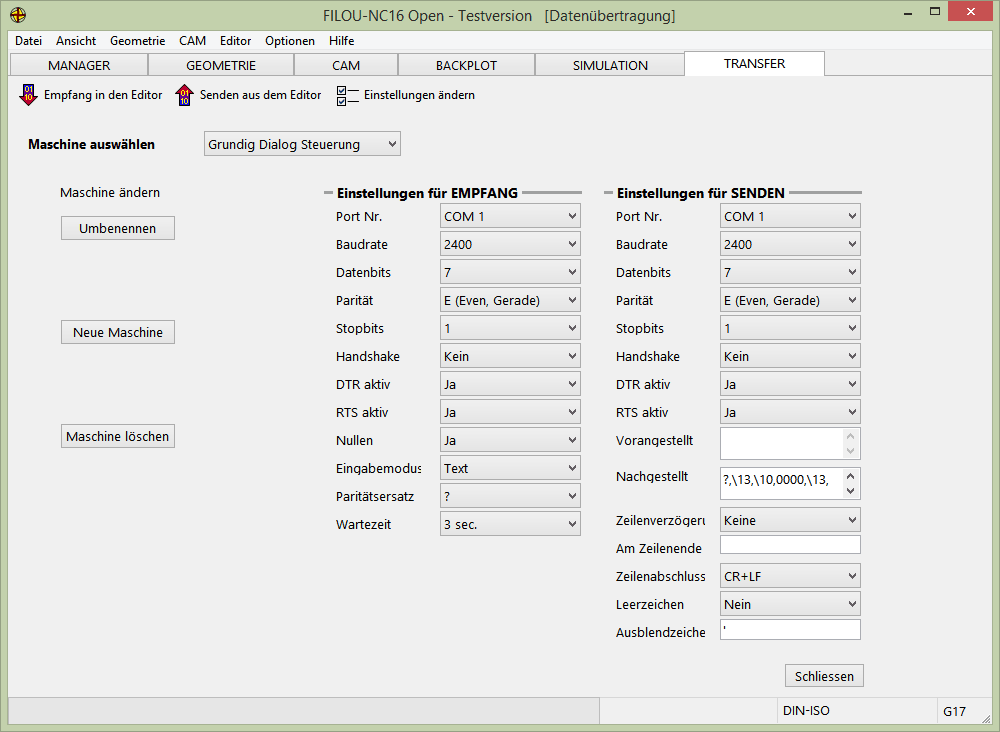
Task: Click the Senden aus dem Editor icon
Action: [x=184, y=95]
